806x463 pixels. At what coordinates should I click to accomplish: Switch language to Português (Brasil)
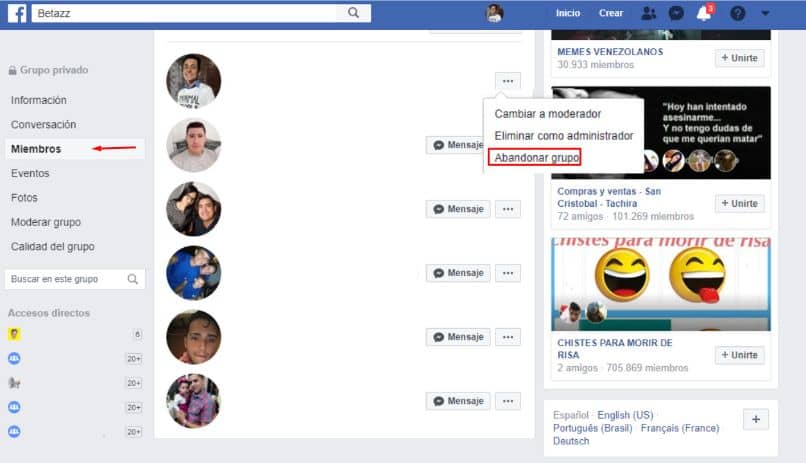(x=593, y=428)
